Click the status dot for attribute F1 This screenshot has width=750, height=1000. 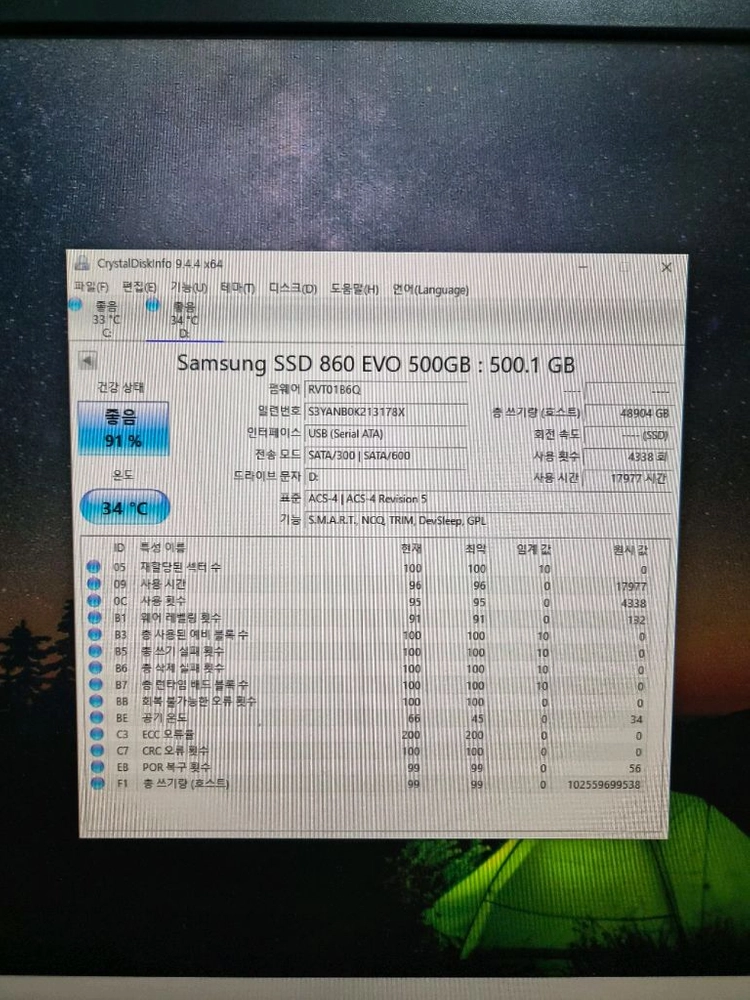98,783
